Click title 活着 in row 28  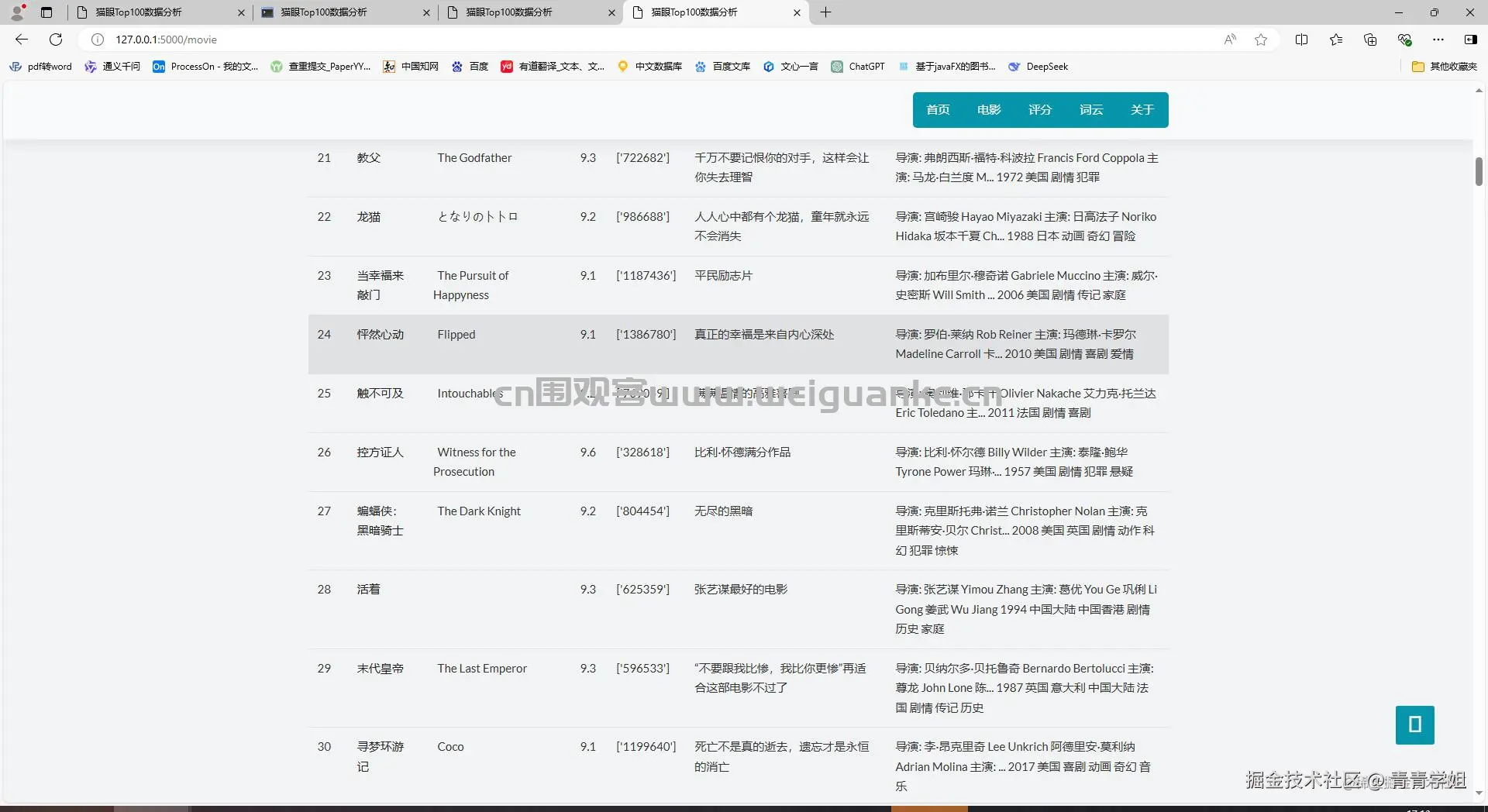click(369, 590)
